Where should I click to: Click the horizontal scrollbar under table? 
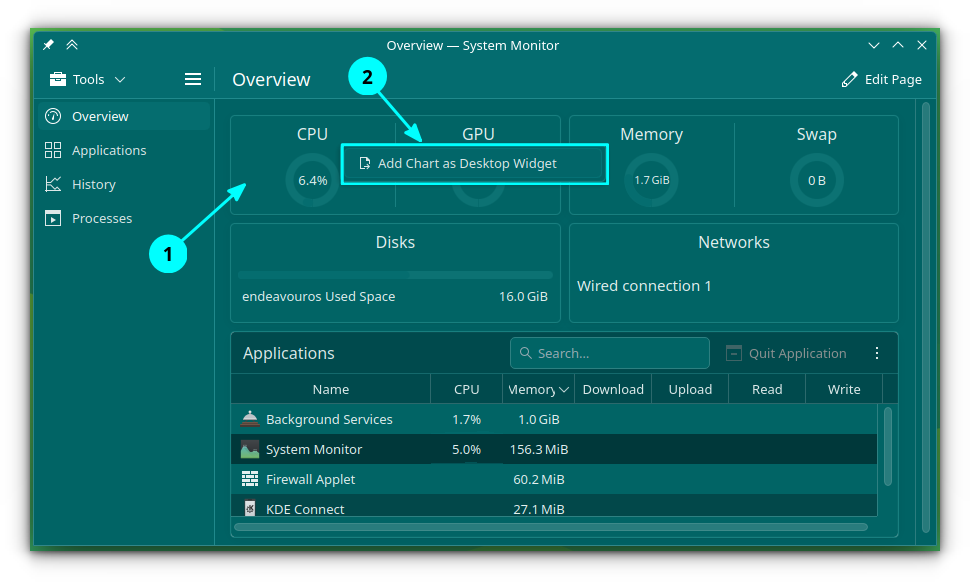[550, 527]
